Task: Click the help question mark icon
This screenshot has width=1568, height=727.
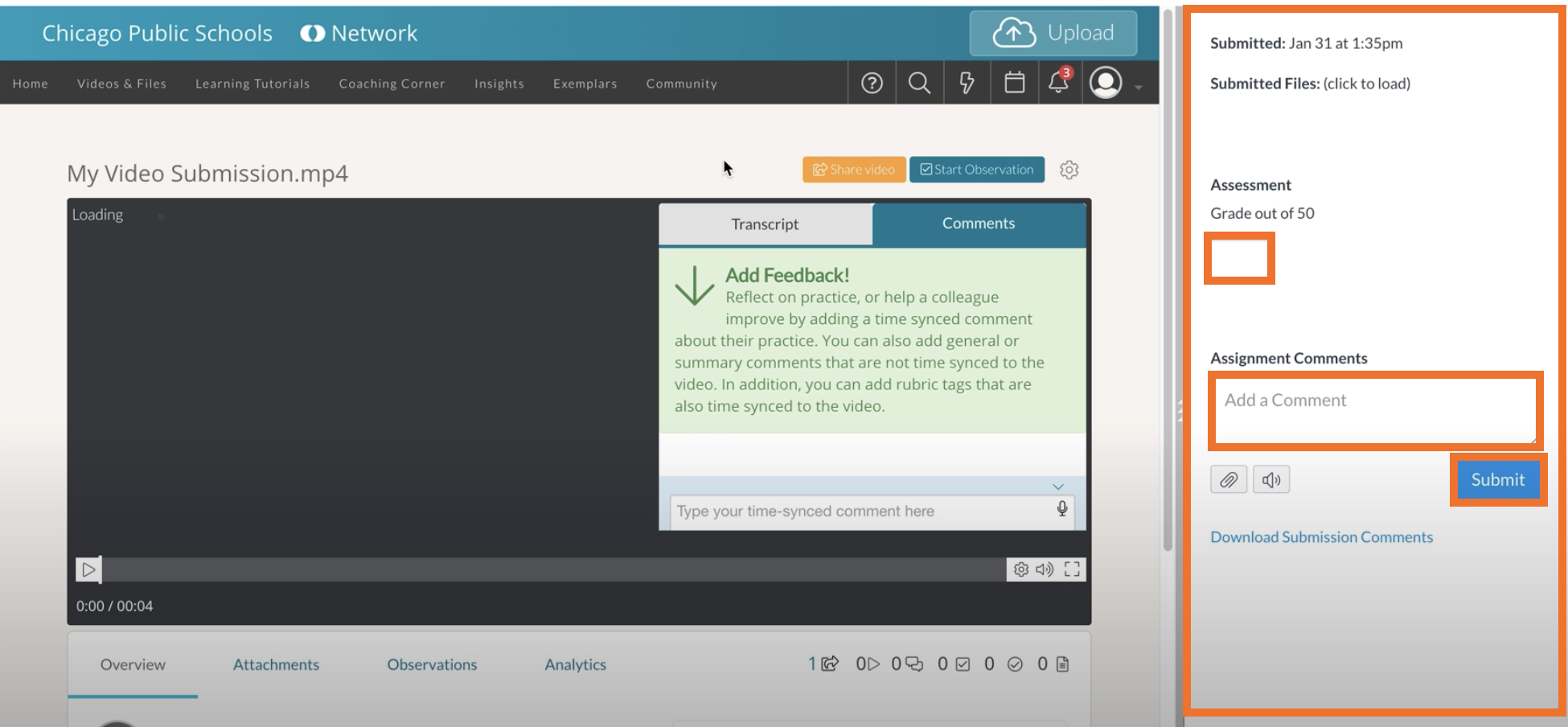Action: tap(872, 83)
